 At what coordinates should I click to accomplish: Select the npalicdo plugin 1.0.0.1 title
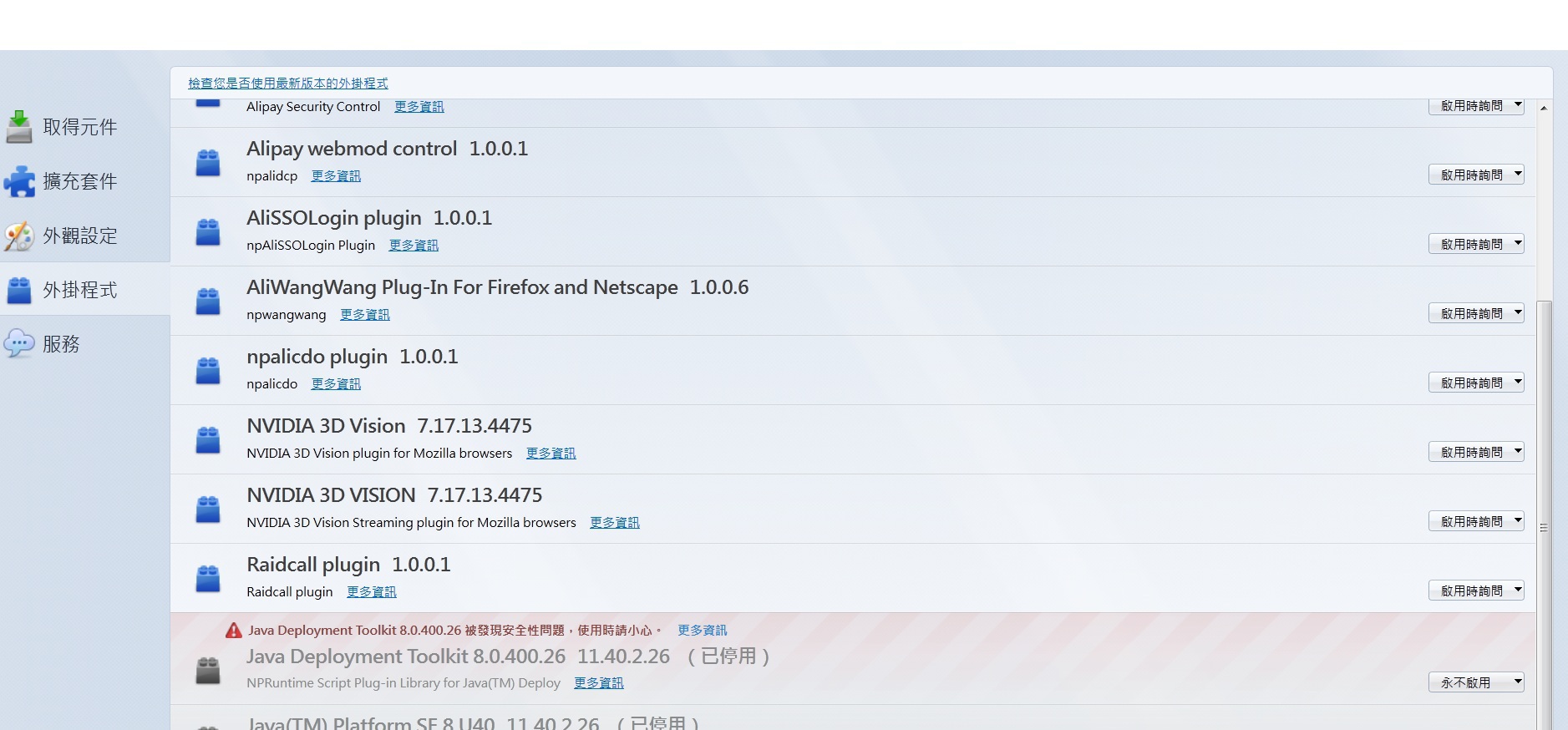[353, 357]
